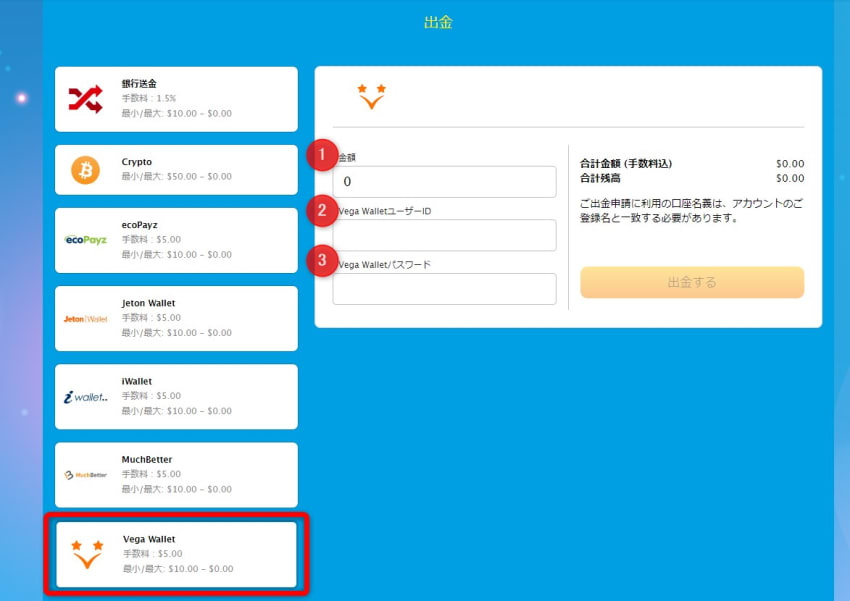This screenshot has width=850, height=601.
Task: Choose iWallet method title
Action: (x=137, y=381)
